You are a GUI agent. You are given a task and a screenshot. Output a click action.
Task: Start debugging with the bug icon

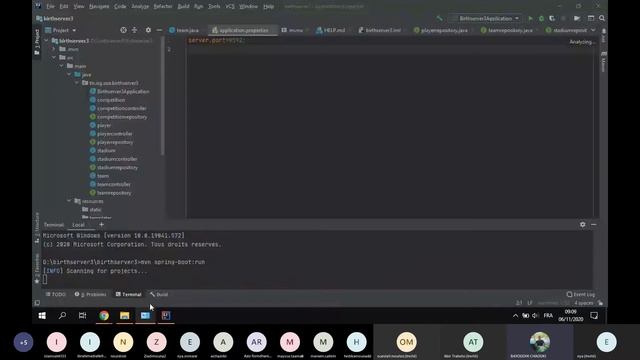[541, 18]
